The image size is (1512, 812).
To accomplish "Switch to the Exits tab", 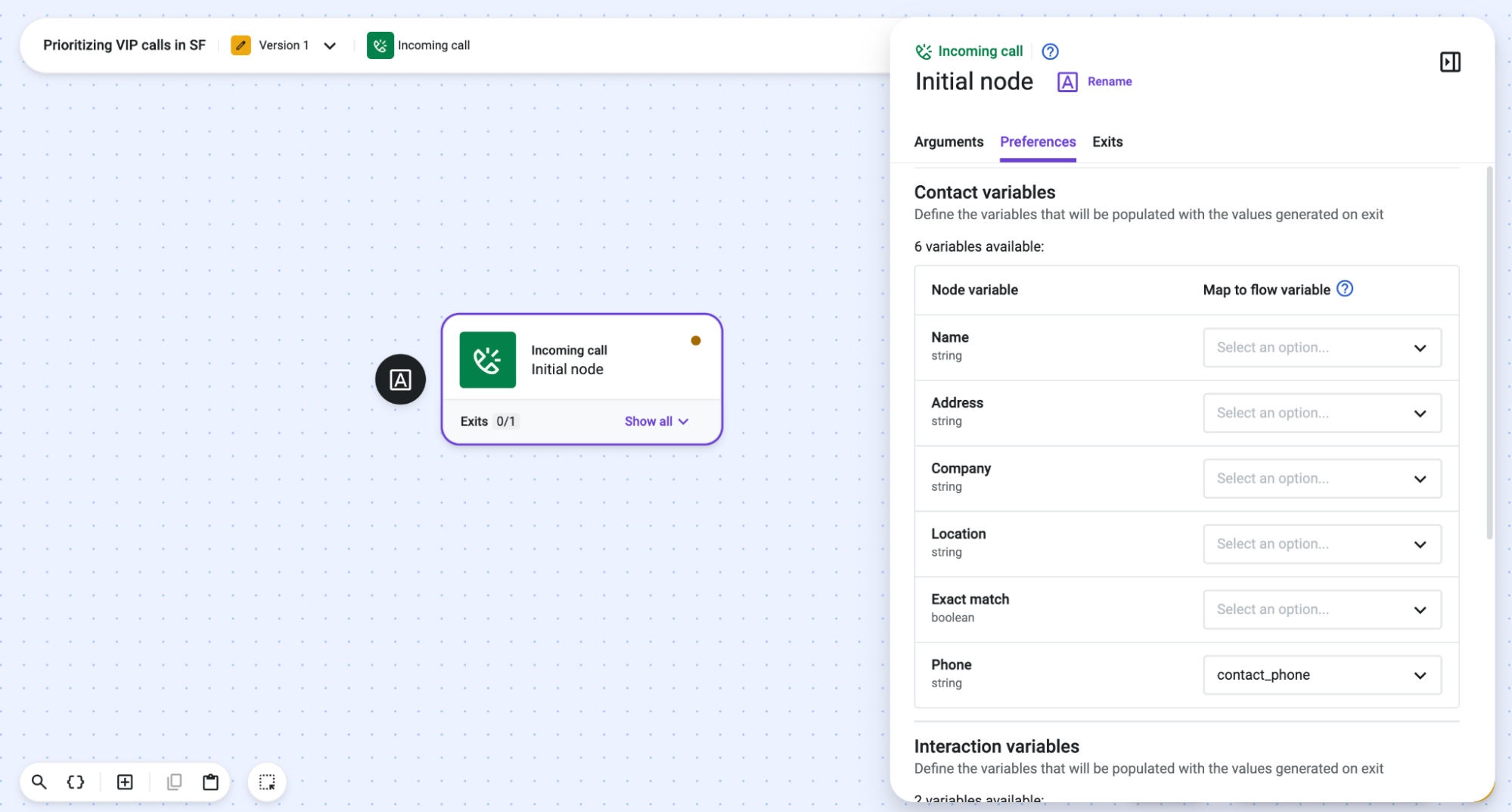I will [1107, 142].
